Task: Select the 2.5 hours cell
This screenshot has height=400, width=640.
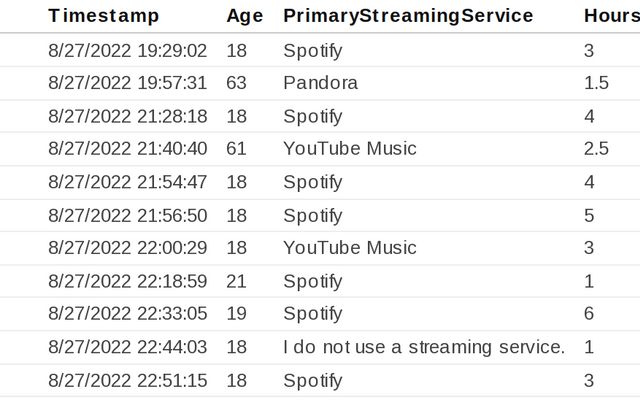Action: (x=596, y=149)
